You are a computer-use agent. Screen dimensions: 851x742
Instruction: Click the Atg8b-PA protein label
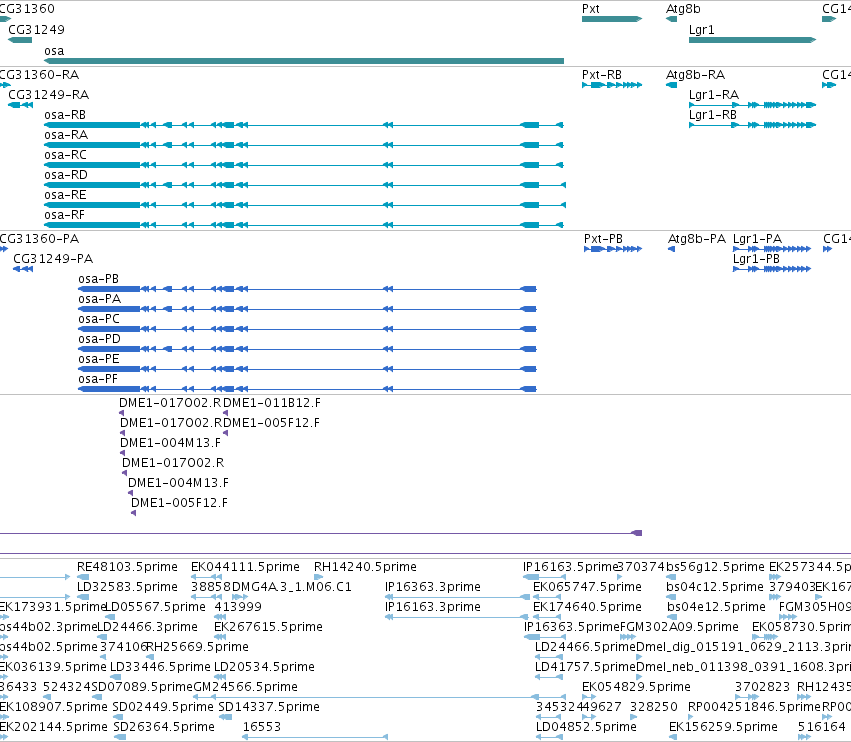point(697,239)
